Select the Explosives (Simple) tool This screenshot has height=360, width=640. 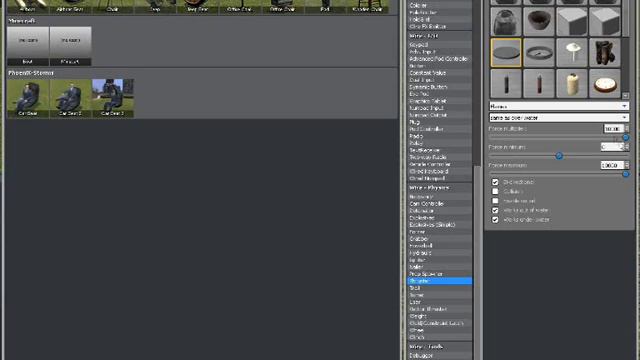(440, 224)
